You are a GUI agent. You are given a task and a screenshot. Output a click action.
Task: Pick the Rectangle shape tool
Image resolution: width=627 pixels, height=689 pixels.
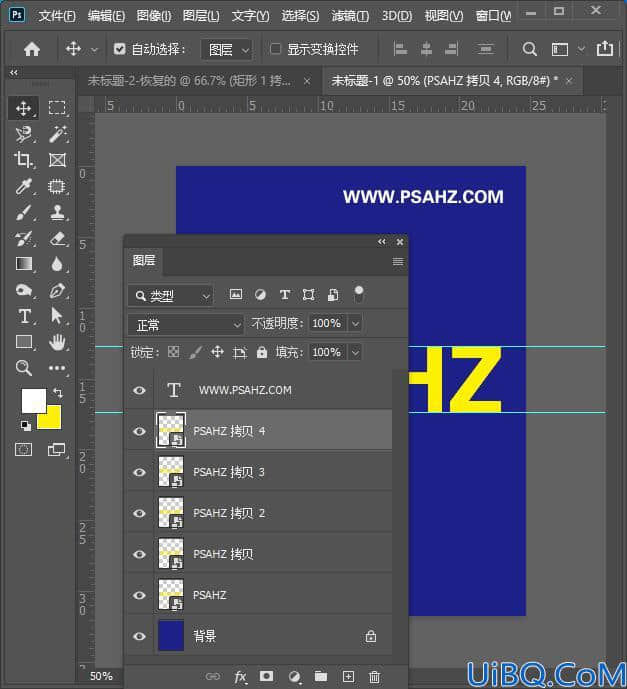pyautogui.click(x=23, y=342)
